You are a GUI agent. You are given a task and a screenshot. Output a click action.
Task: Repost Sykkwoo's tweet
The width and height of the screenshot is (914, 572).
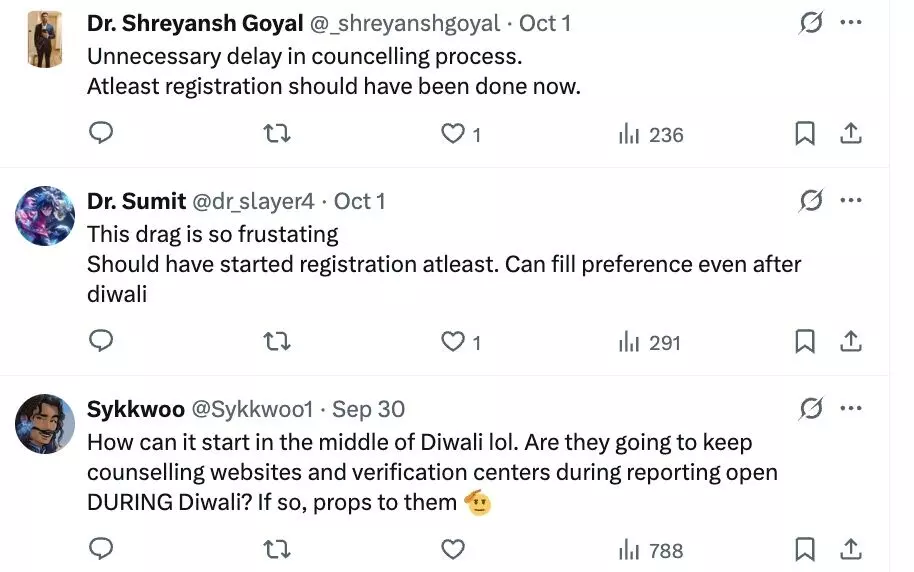point(276,549)
